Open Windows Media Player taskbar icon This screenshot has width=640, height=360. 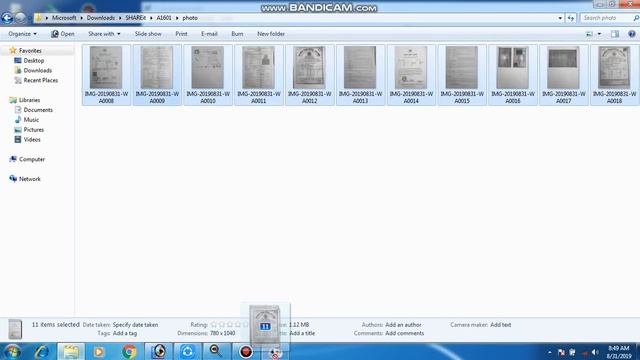click(98, 351)
